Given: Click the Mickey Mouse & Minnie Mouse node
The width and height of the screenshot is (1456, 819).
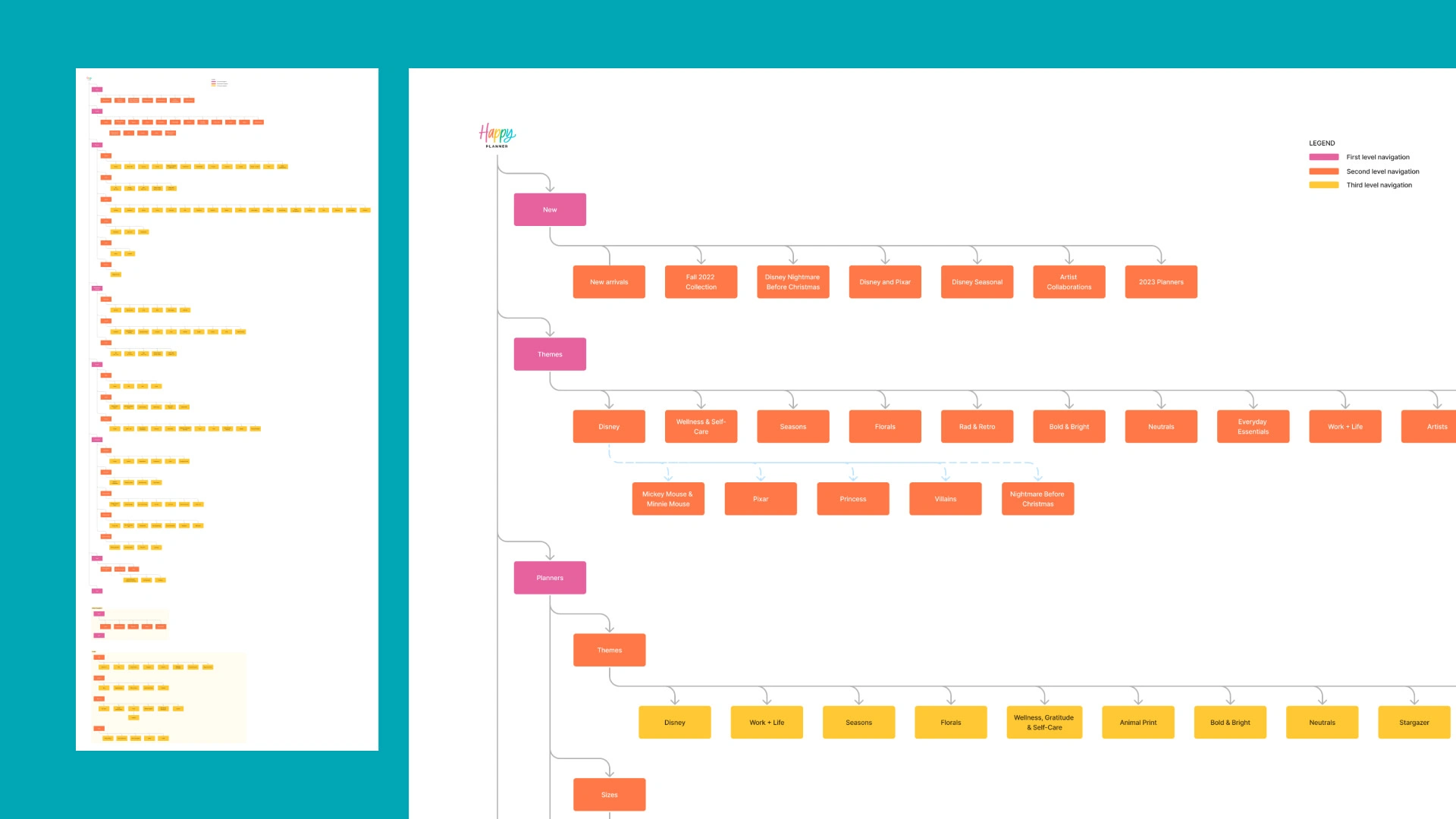Looking at the screenshot, I should (x=668, y=499).
